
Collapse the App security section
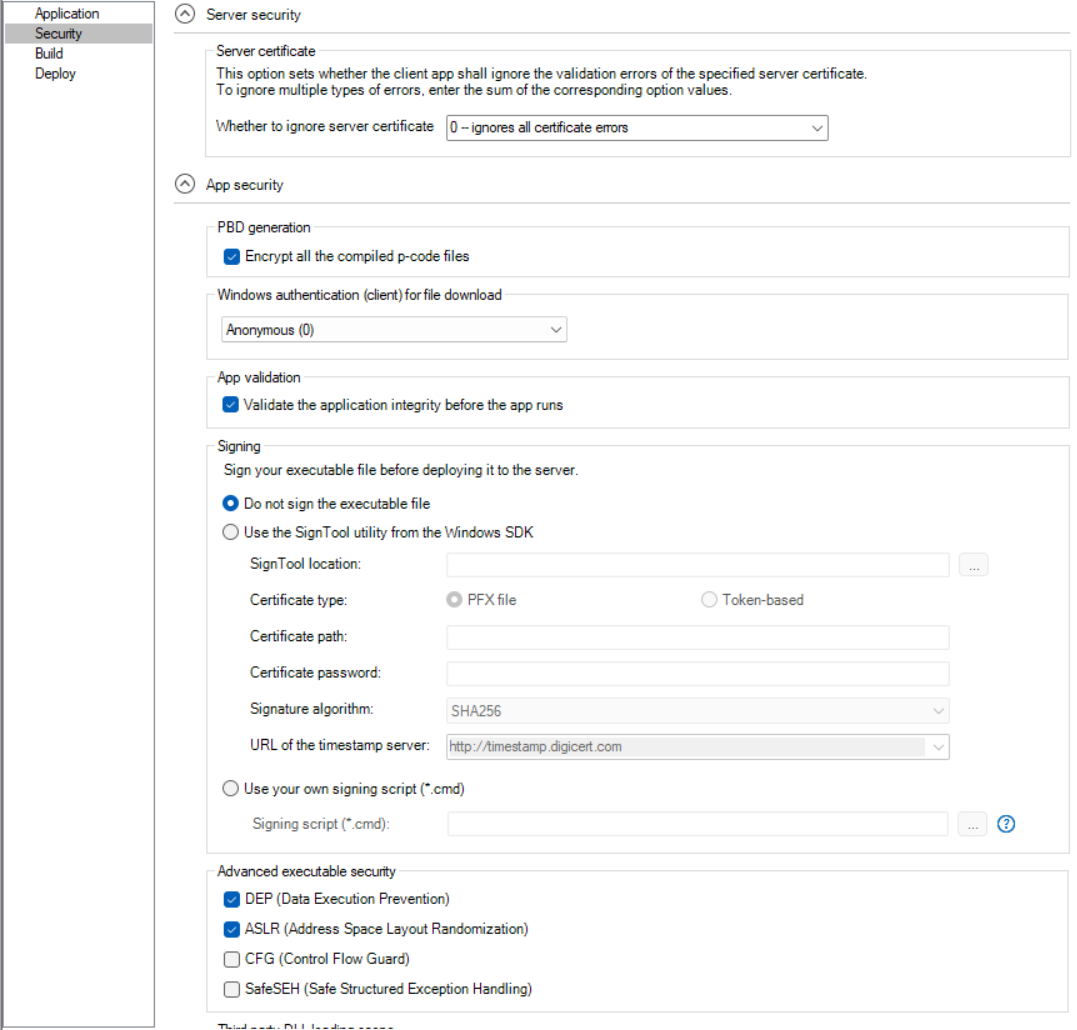pyautogui.click(x=185, y=185)
